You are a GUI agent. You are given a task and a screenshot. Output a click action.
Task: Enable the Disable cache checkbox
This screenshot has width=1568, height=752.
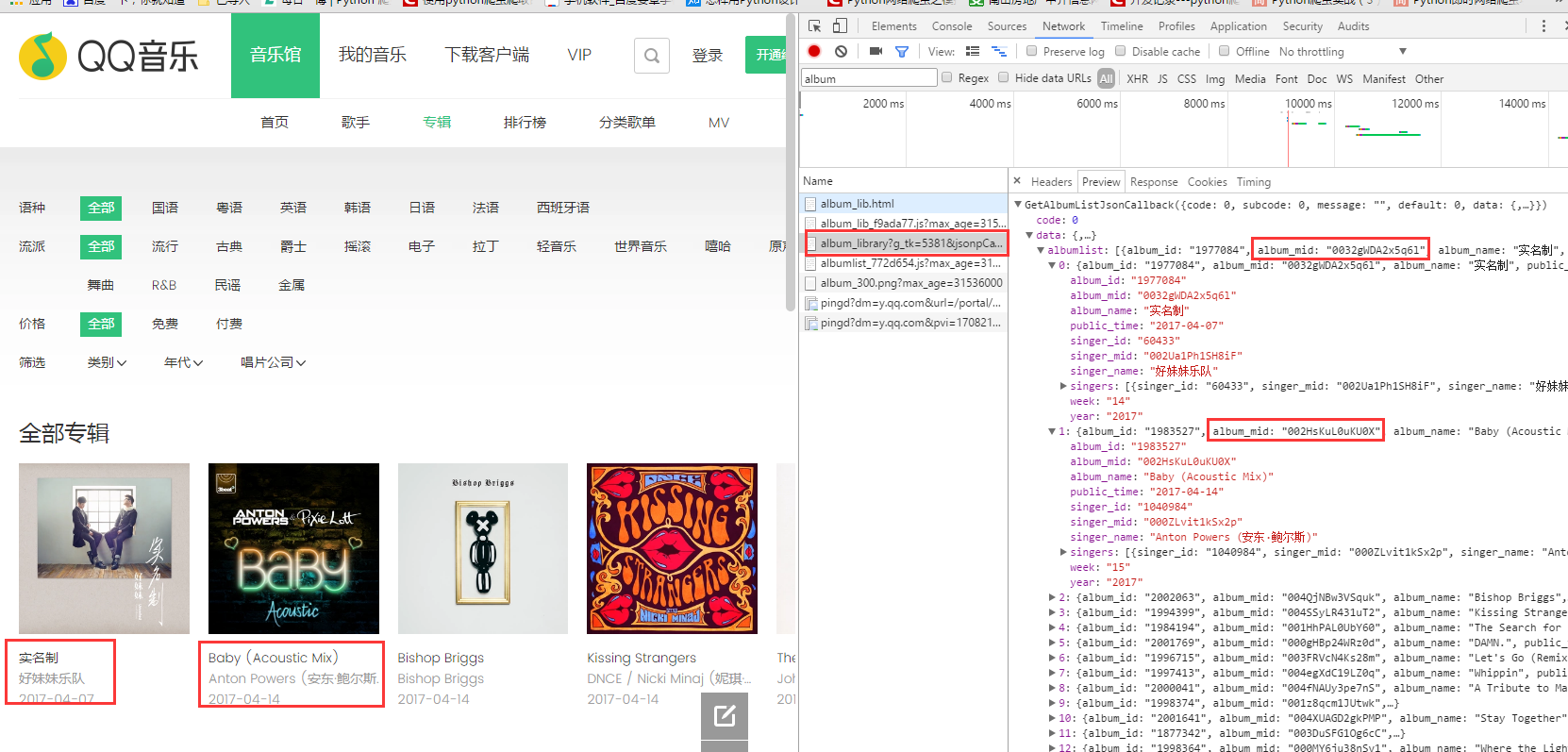point(1121,51)
